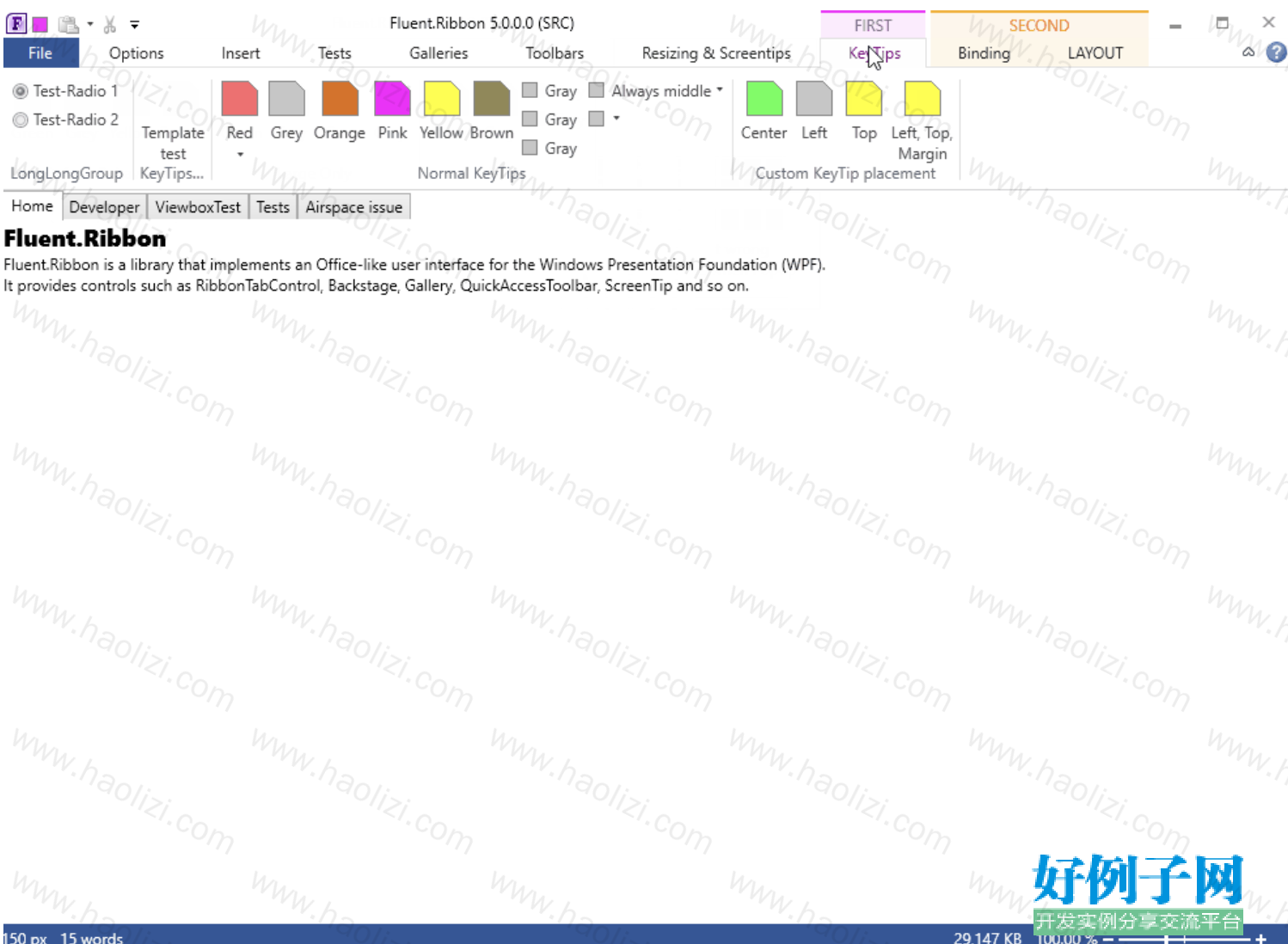Click the window title Fluent.Ribbon 5.0.0.0 (SRC)

pos(481,23)
